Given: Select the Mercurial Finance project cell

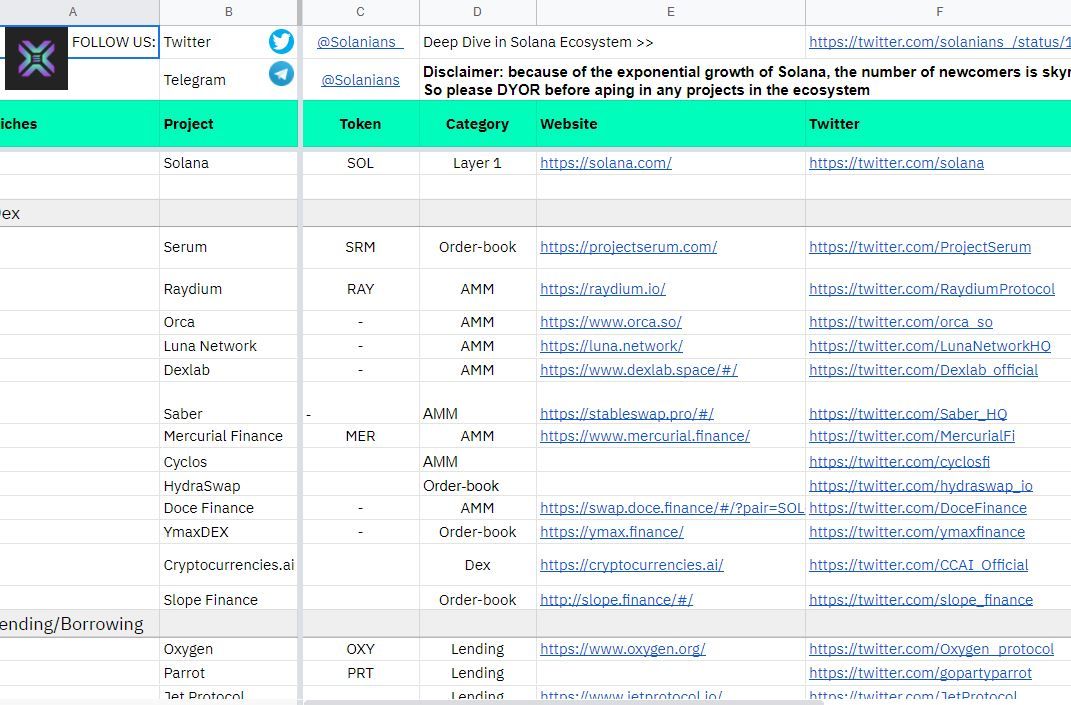Looking at the screenshot, I should point(223,436).
